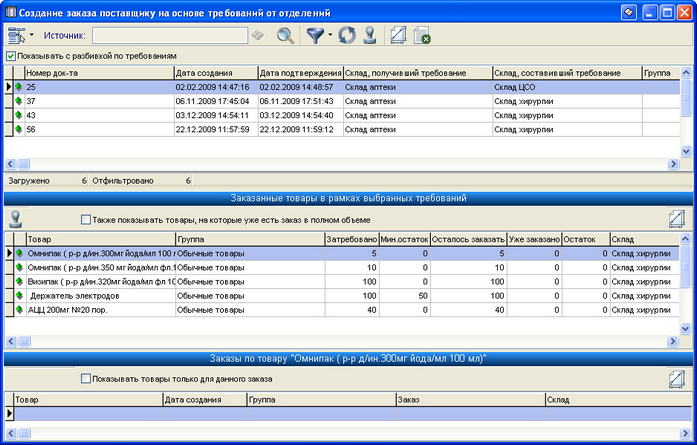Click creation date '22.12.2009 11:57:59' cell
The image size is (697, 445).
click(x=216, y=130)
